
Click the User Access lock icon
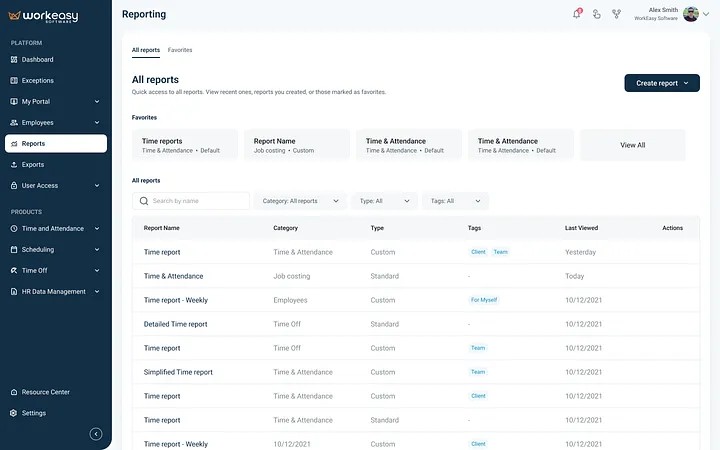[14, 186]
